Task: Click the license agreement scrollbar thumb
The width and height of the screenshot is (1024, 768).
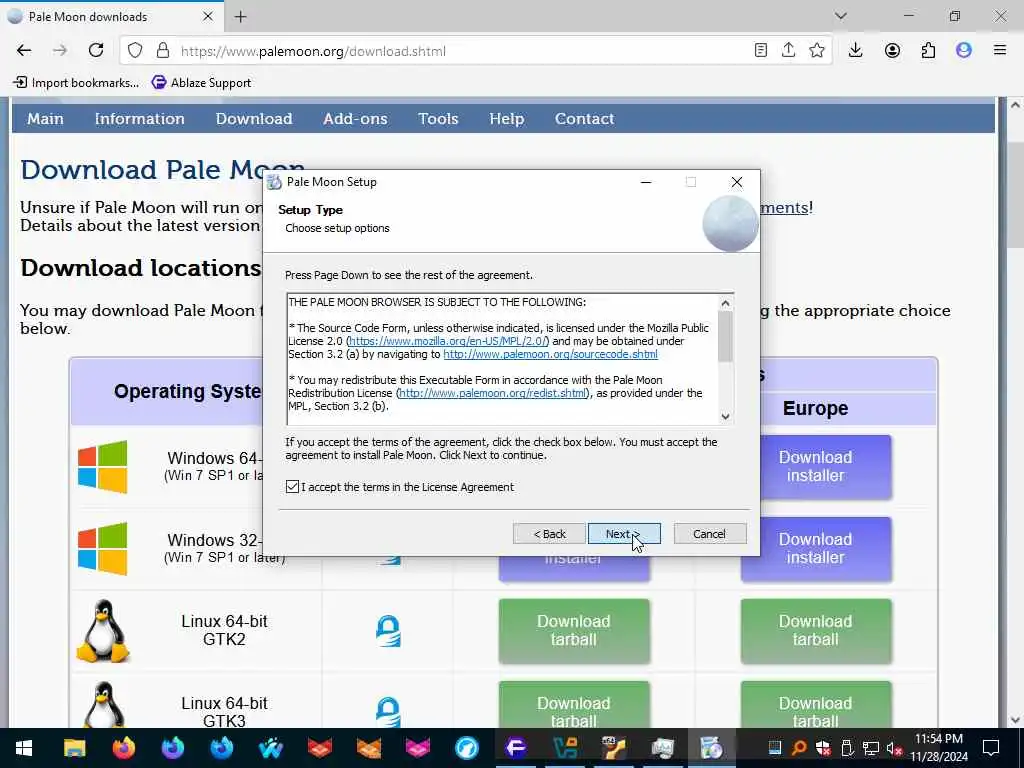Action: point(725,336)
